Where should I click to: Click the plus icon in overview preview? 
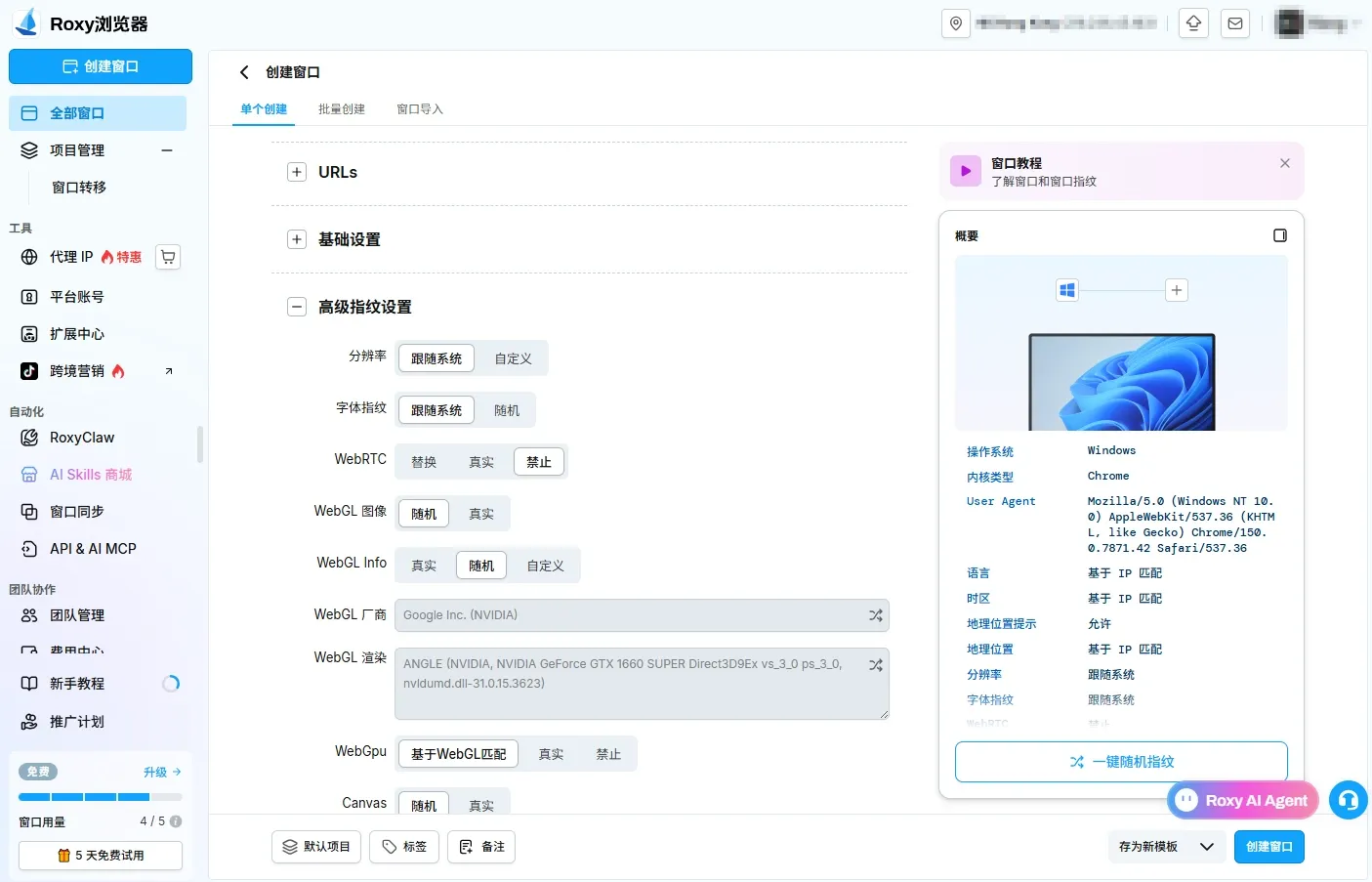point(1177,290)
